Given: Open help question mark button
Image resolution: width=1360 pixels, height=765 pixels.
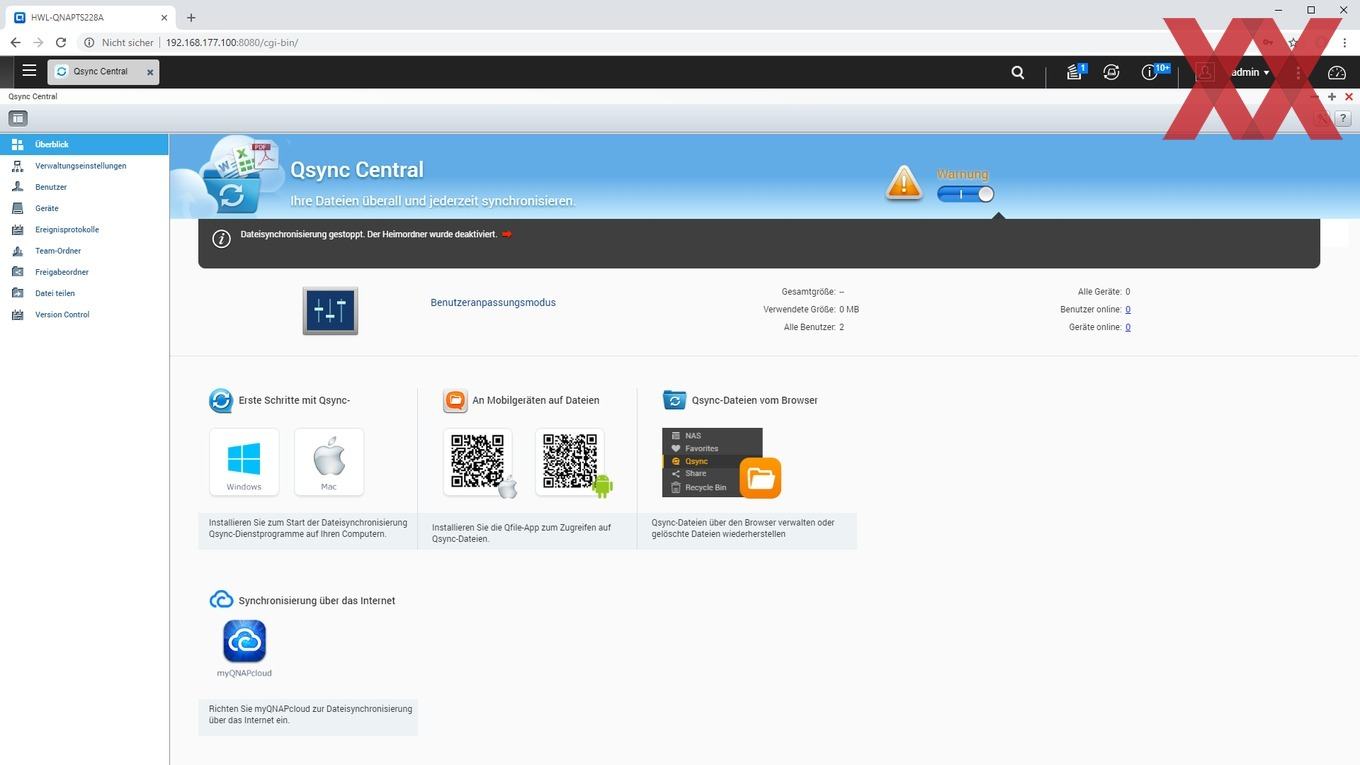Looking at the screenshot, I should coord(1343,119).
